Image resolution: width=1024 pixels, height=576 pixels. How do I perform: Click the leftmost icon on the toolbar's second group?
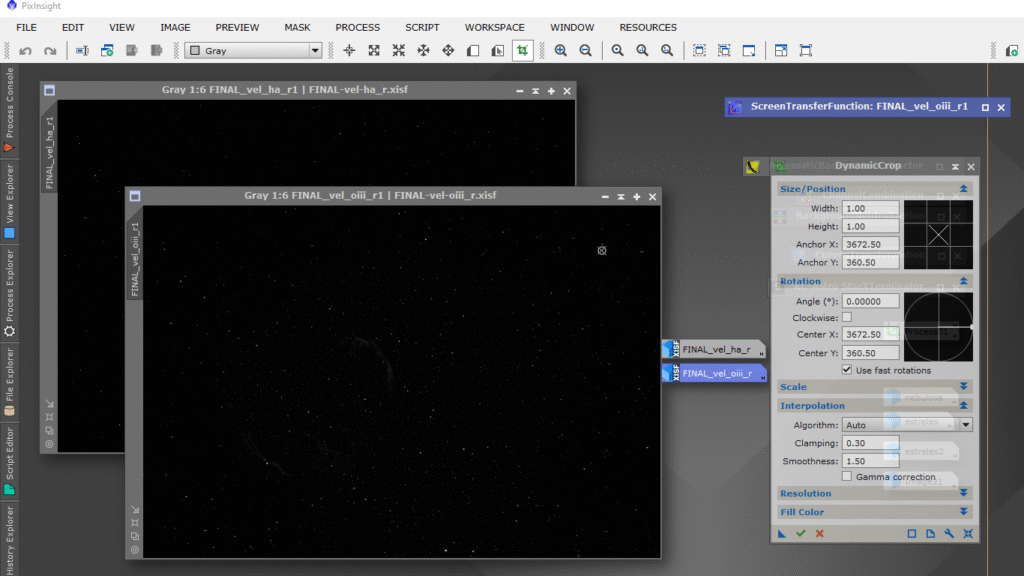point(82,51)
